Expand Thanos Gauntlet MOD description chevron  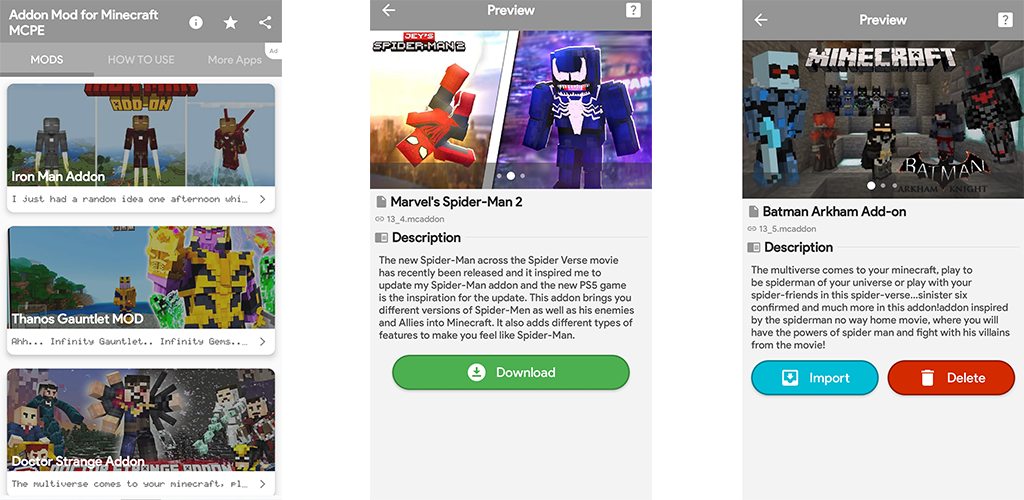pyautogui.click(x=263, y=341)
